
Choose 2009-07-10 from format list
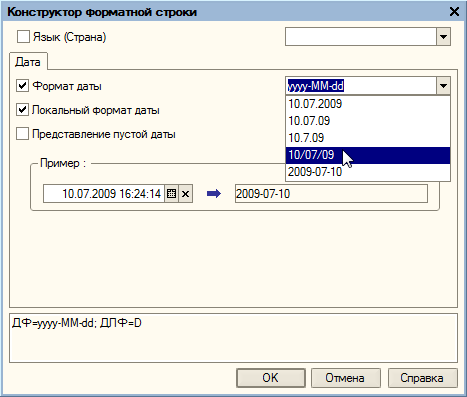368,172
